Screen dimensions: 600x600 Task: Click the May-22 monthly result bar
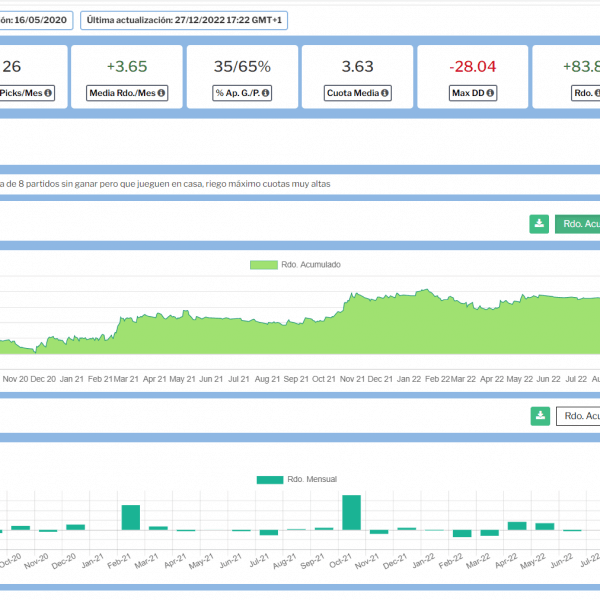click(x=545, y=527)
